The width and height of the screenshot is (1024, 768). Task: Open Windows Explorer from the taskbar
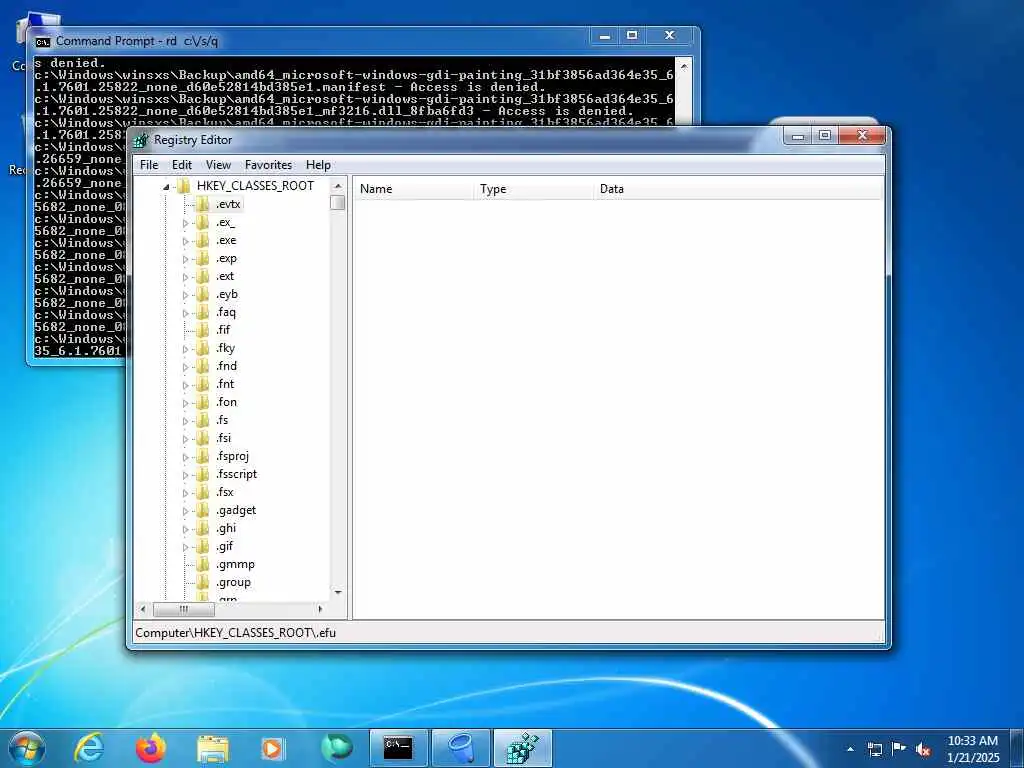click(213, 748)
